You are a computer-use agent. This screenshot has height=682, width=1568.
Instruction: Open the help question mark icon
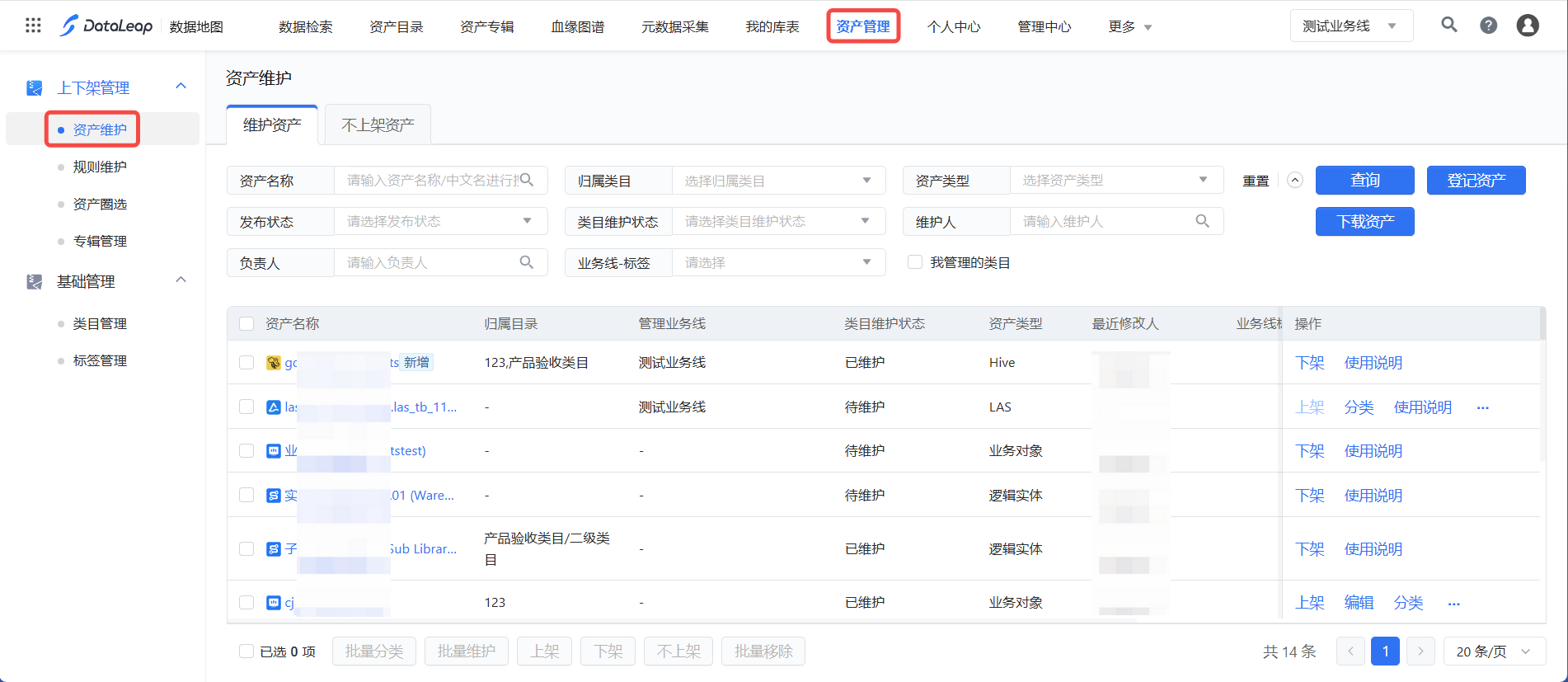click(x=1488, y=26)
